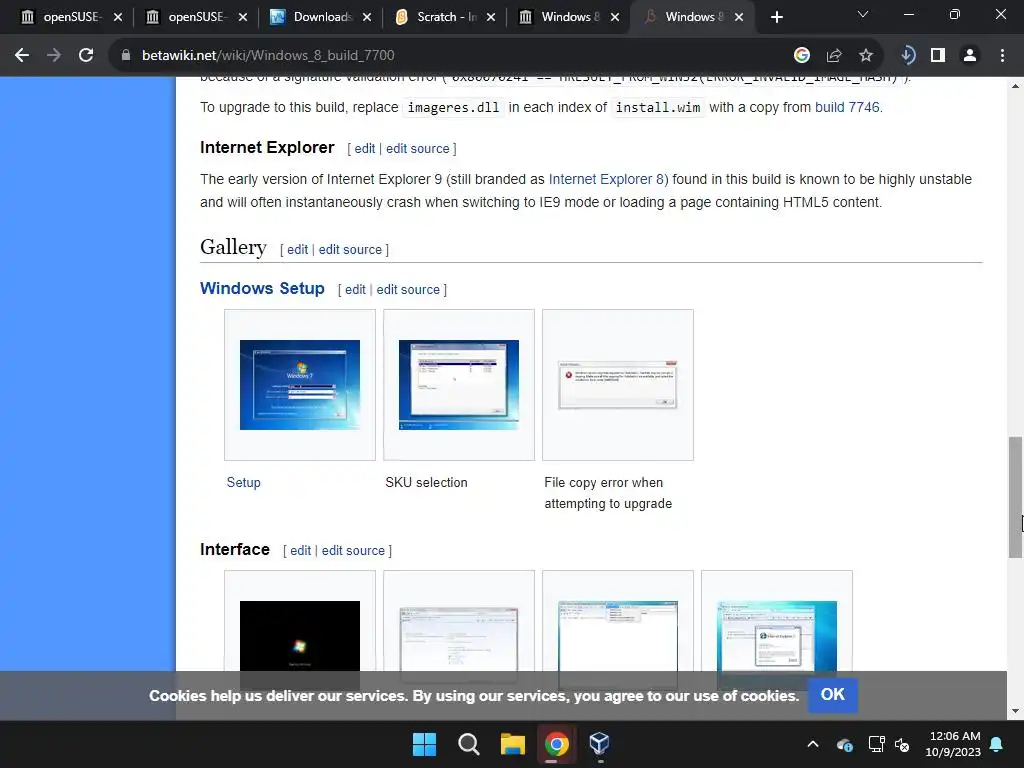Open the Setup screenshot thumbnail
1024x768 pixels.
[x=300, y=385]
